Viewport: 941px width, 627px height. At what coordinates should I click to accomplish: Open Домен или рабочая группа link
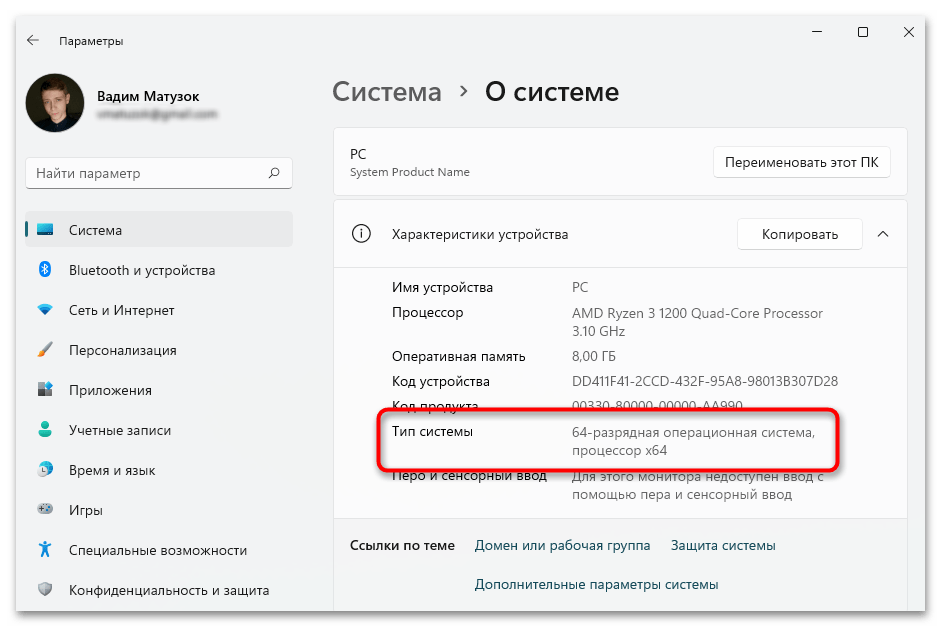562,545
